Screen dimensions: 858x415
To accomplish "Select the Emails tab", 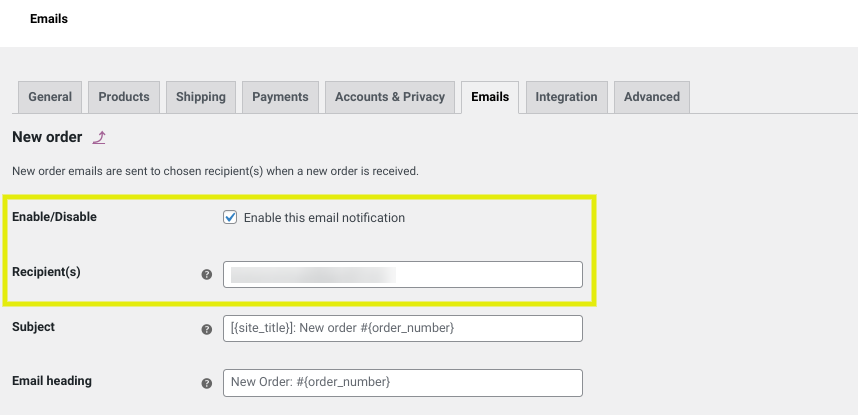I will pos(490,97).
